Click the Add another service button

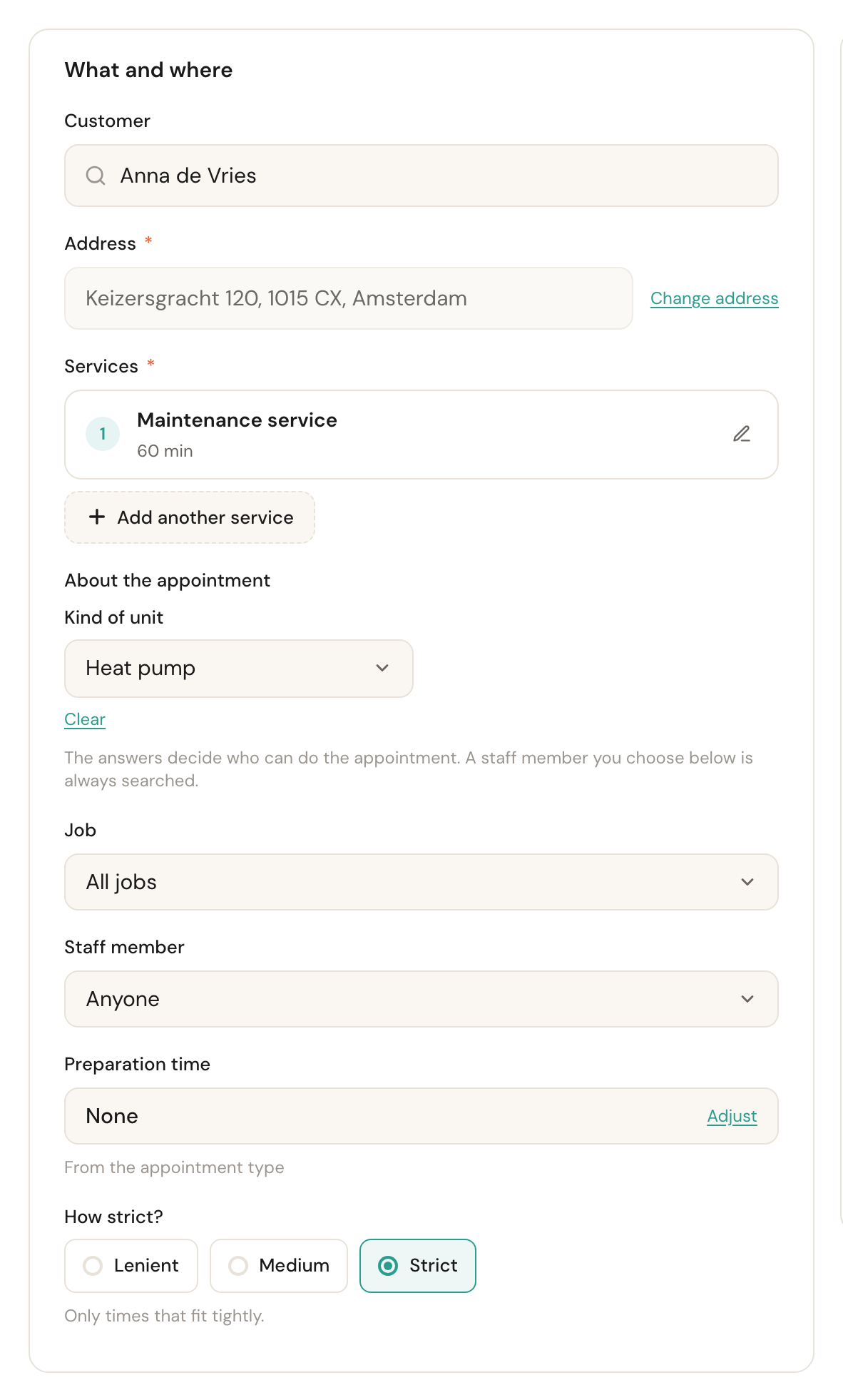pos(190,517)
